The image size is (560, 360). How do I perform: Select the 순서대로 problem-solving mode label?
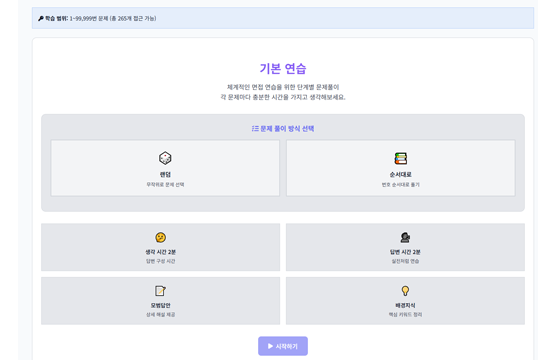(x=401, y=174)
